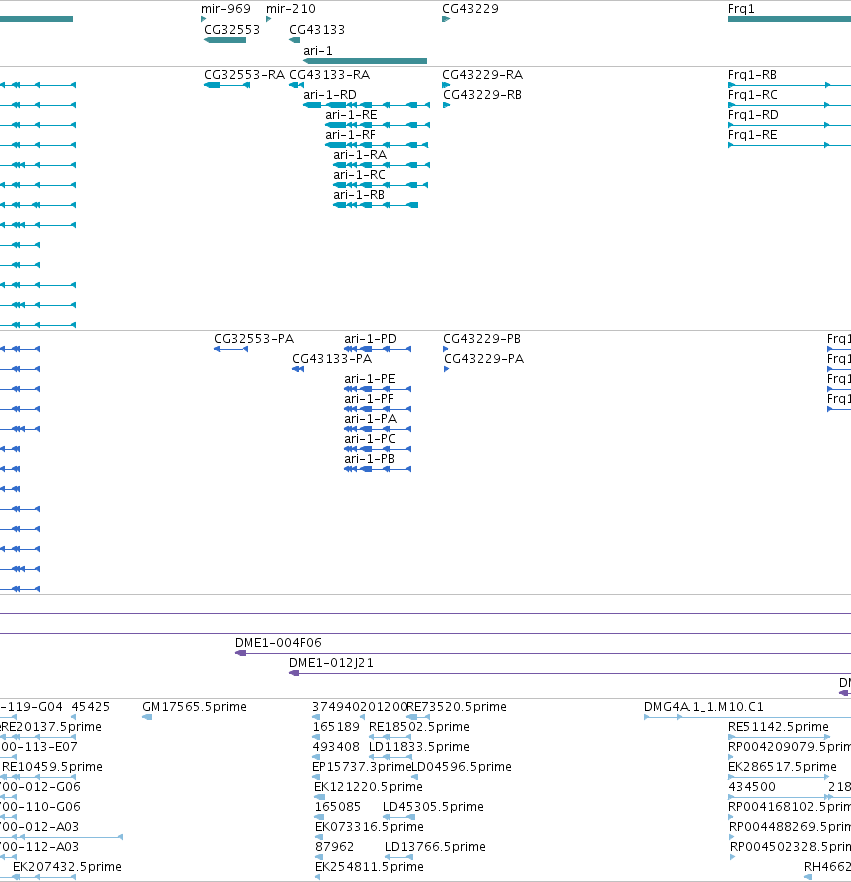The height and width of the screenshot is (882, 851).
Task: Open the EK207432.5prime EST label
Action: (67, 867)
